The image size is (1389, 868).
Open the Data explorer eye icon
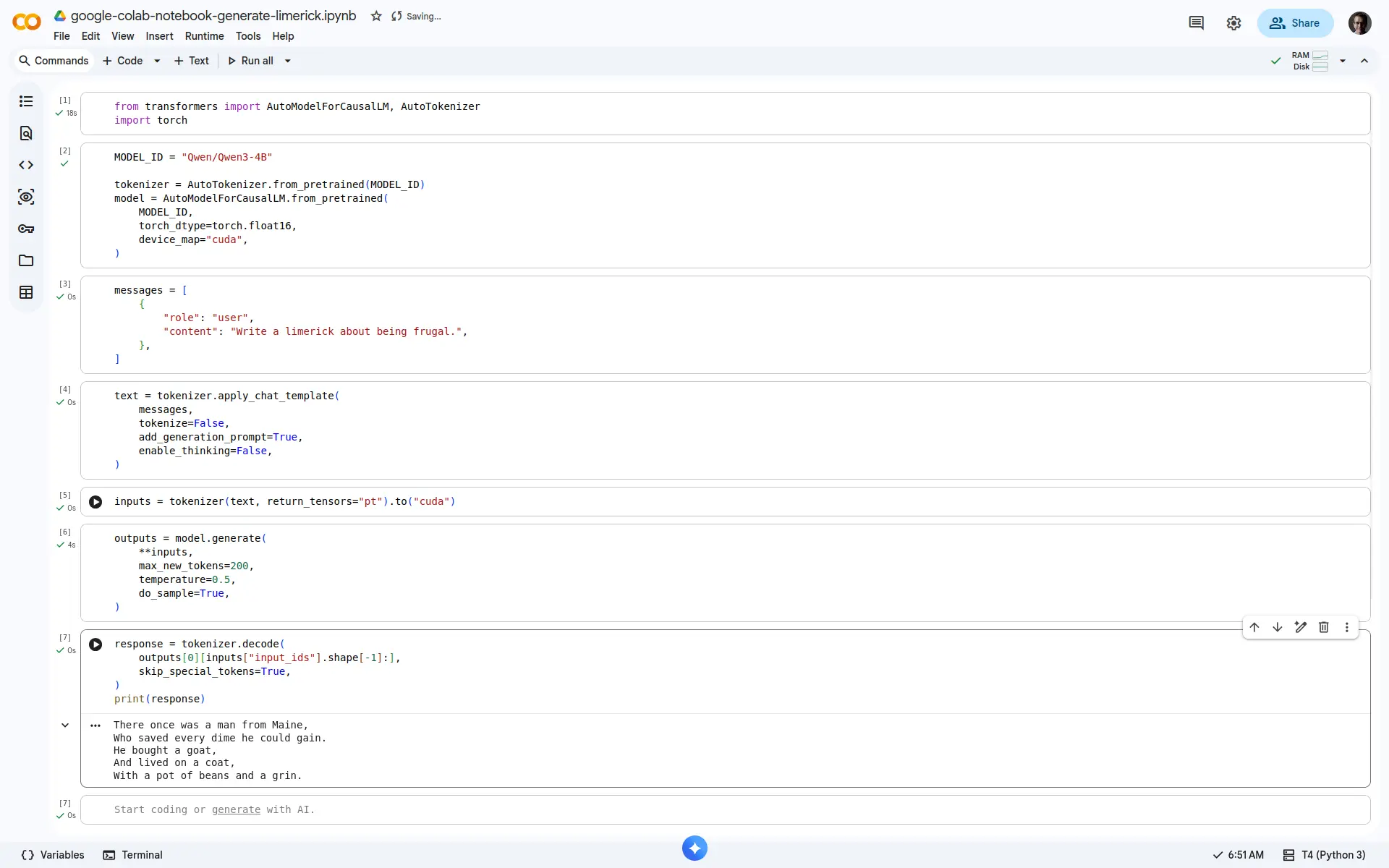click(26, 197)
